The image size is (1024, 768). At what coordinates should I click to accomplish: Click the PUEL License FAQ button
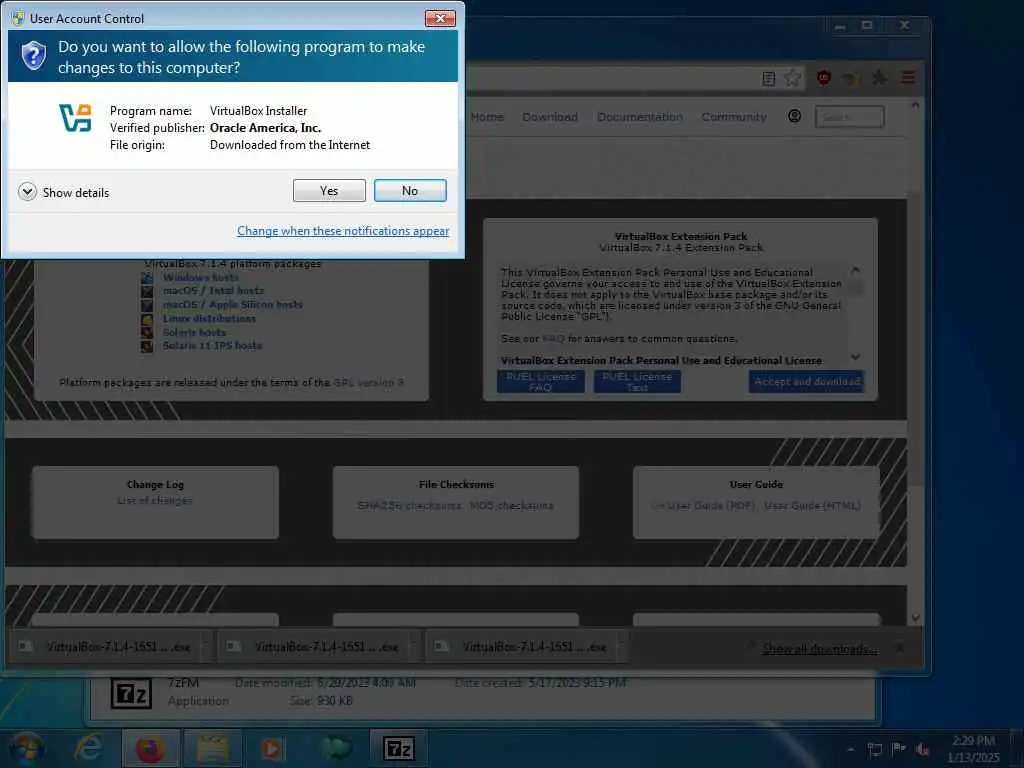click(541, 381)
